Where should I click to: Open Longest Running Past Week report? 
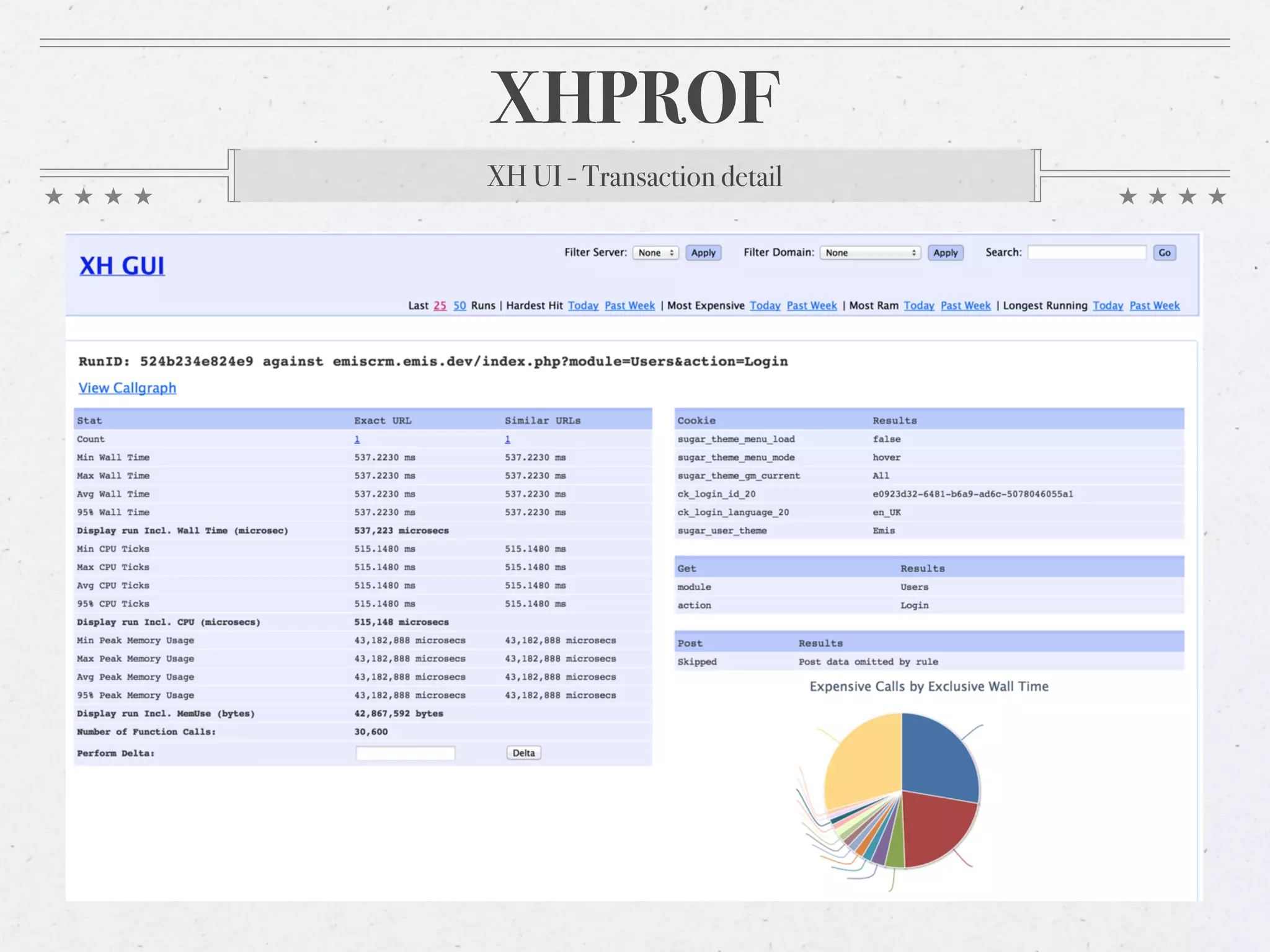click(1154, 306)
